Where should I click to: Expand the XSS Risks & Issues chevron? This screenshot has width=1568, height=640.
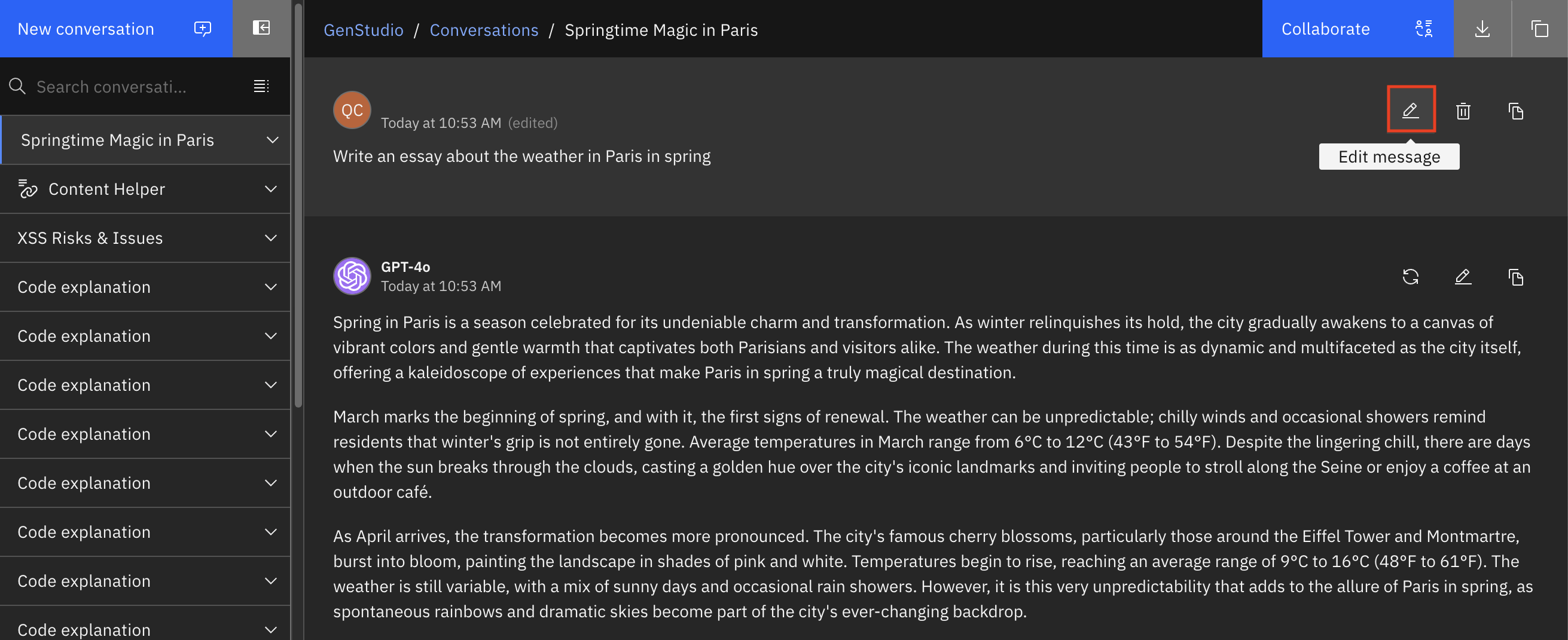pyautogui.click(x=271, y=238)
